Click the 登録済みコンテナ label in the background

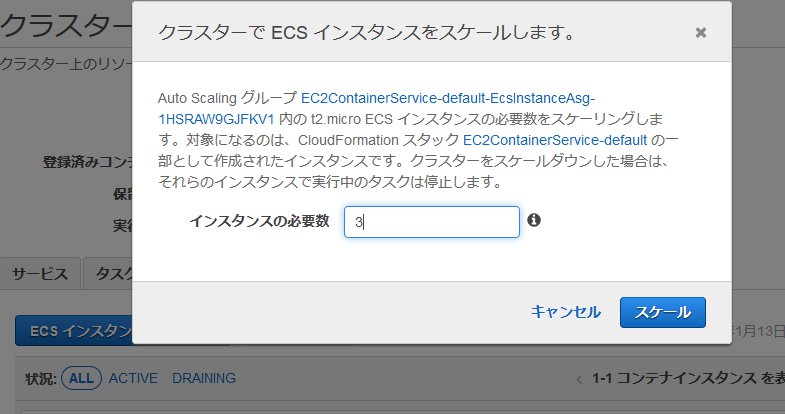click(87, 162)
